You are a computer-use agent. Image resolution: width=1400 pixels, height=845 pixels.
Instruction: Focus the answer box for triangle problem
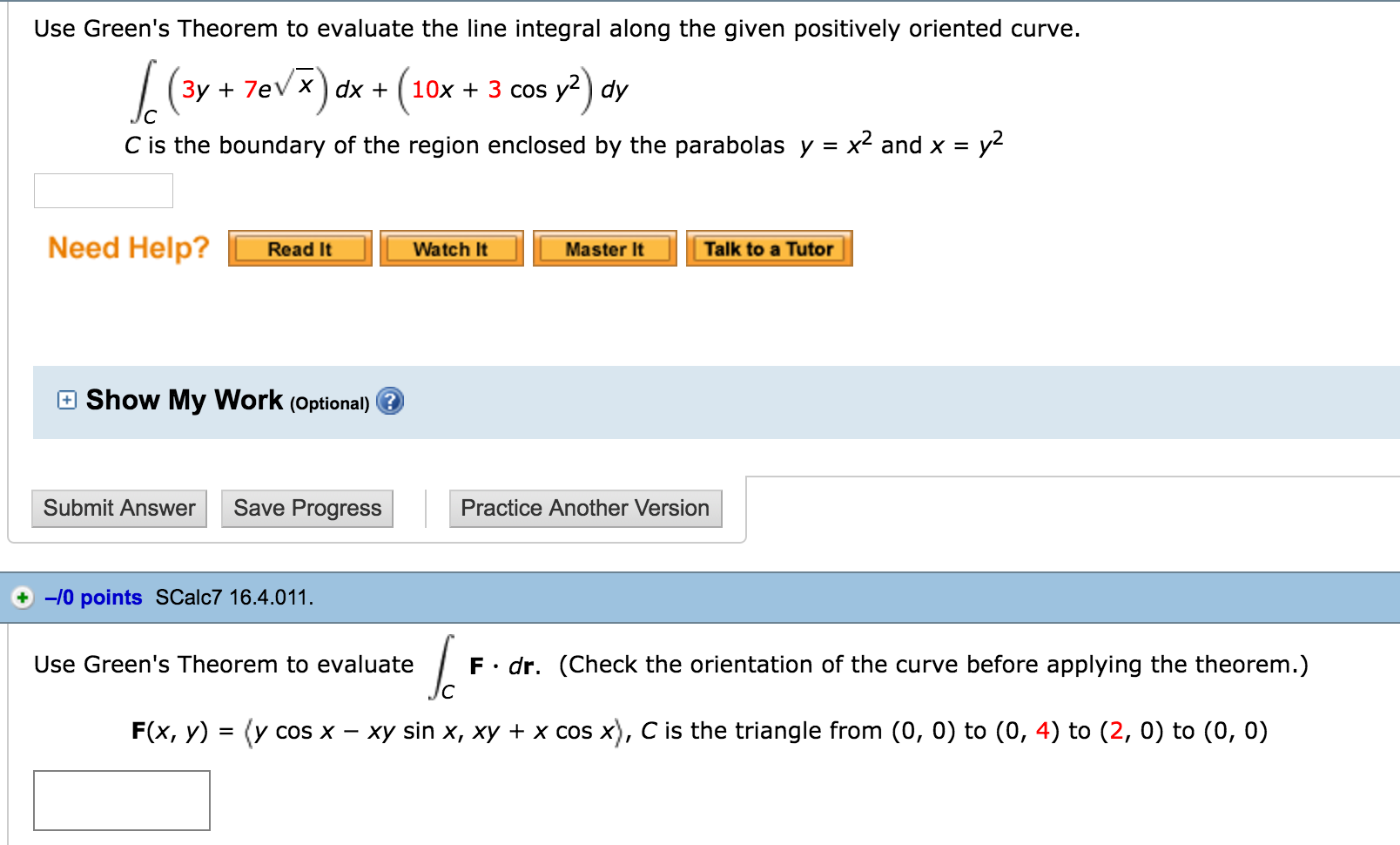pos(122,800)
